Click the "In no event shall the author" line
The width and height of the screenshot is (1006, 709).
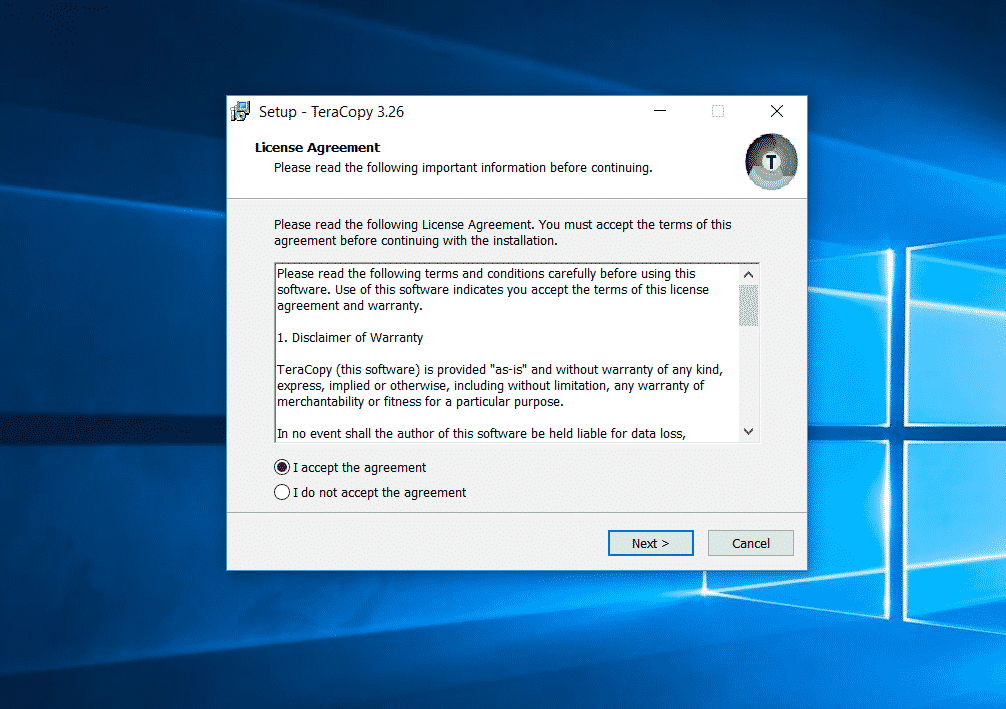coord(480,434)
